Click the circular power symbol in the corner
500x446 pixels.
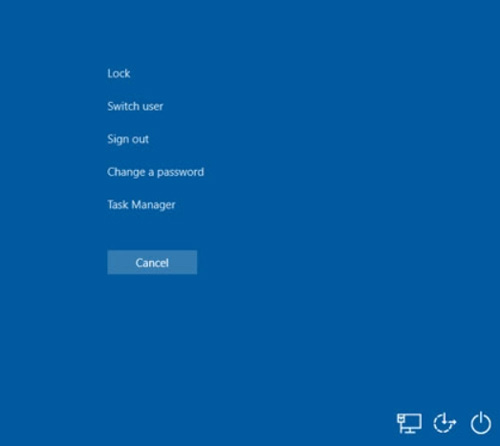(481, 423)
